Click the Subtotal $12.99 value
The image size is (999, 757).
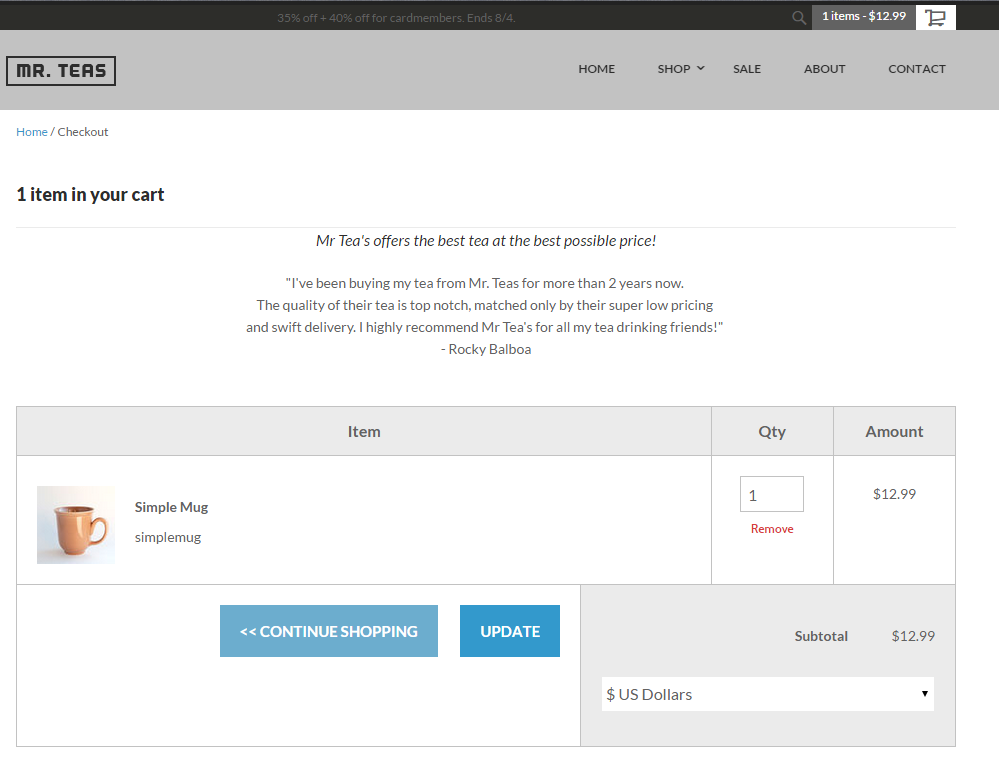click(913, 636)
